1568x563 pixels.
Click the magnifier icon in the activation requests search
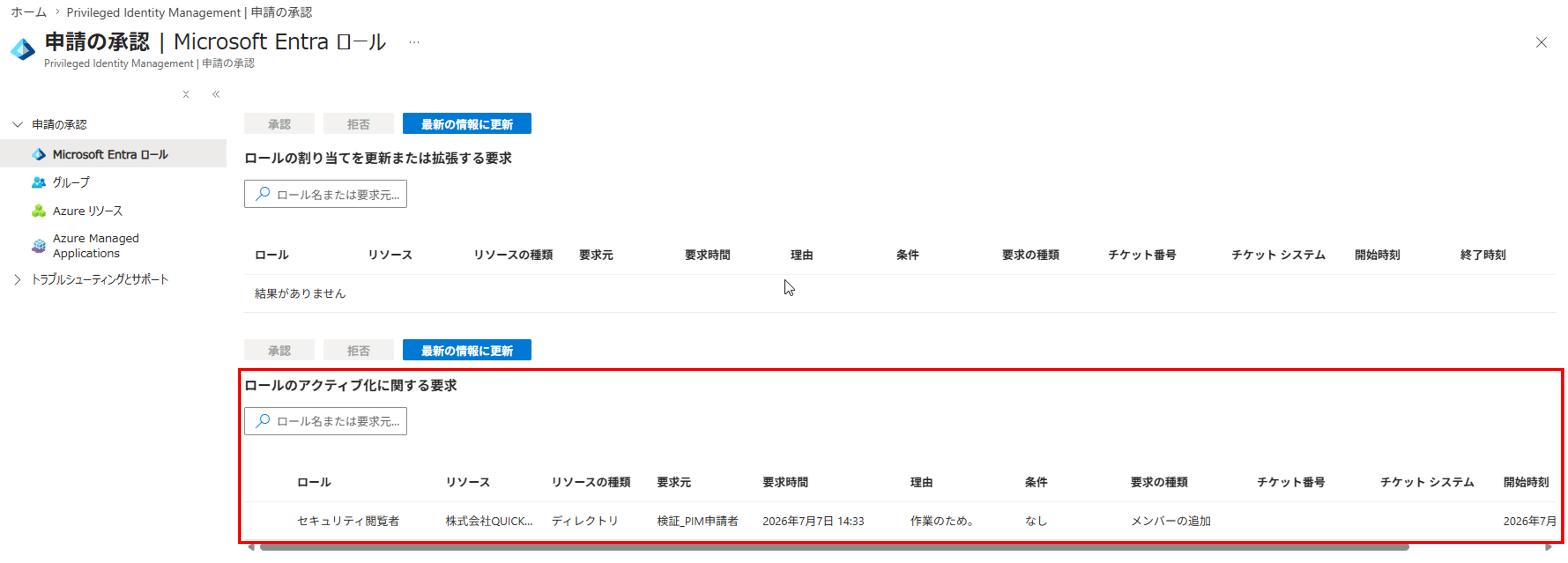(262, 421)
